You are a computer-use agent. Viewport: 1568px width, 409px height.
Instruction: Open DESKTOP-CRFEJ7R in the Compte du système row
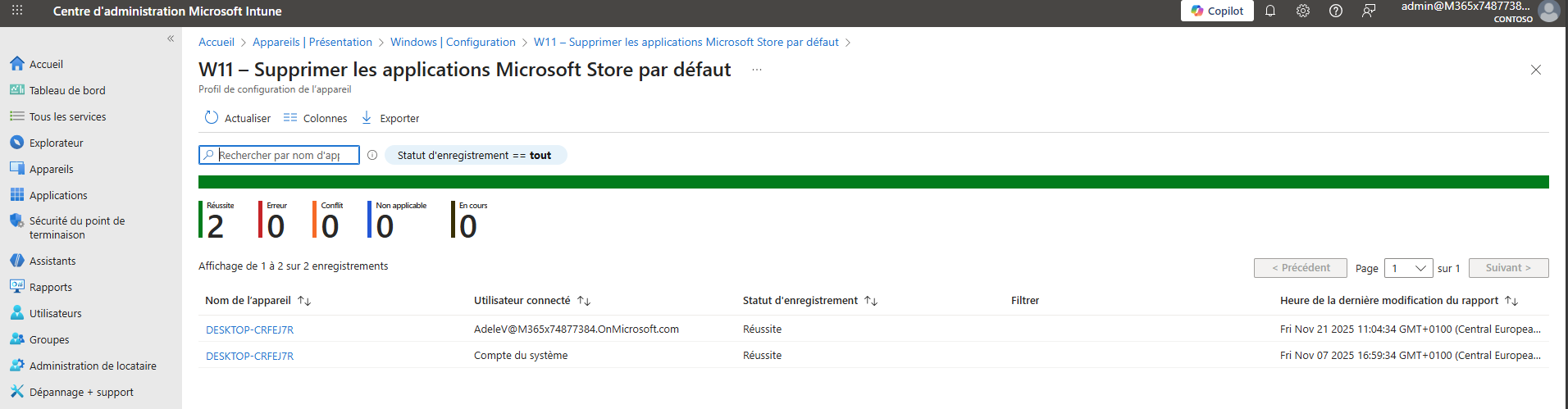[x=249, y=356]
